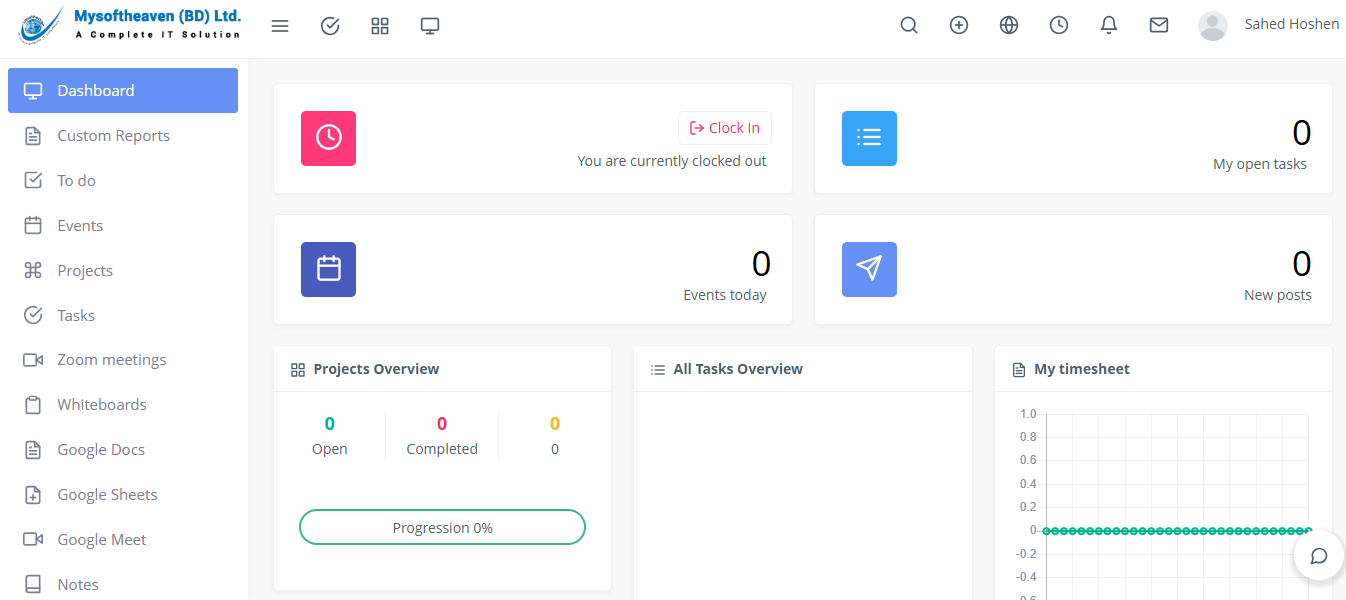Click the clock icon in top bar

click(x=1059, y=26)
